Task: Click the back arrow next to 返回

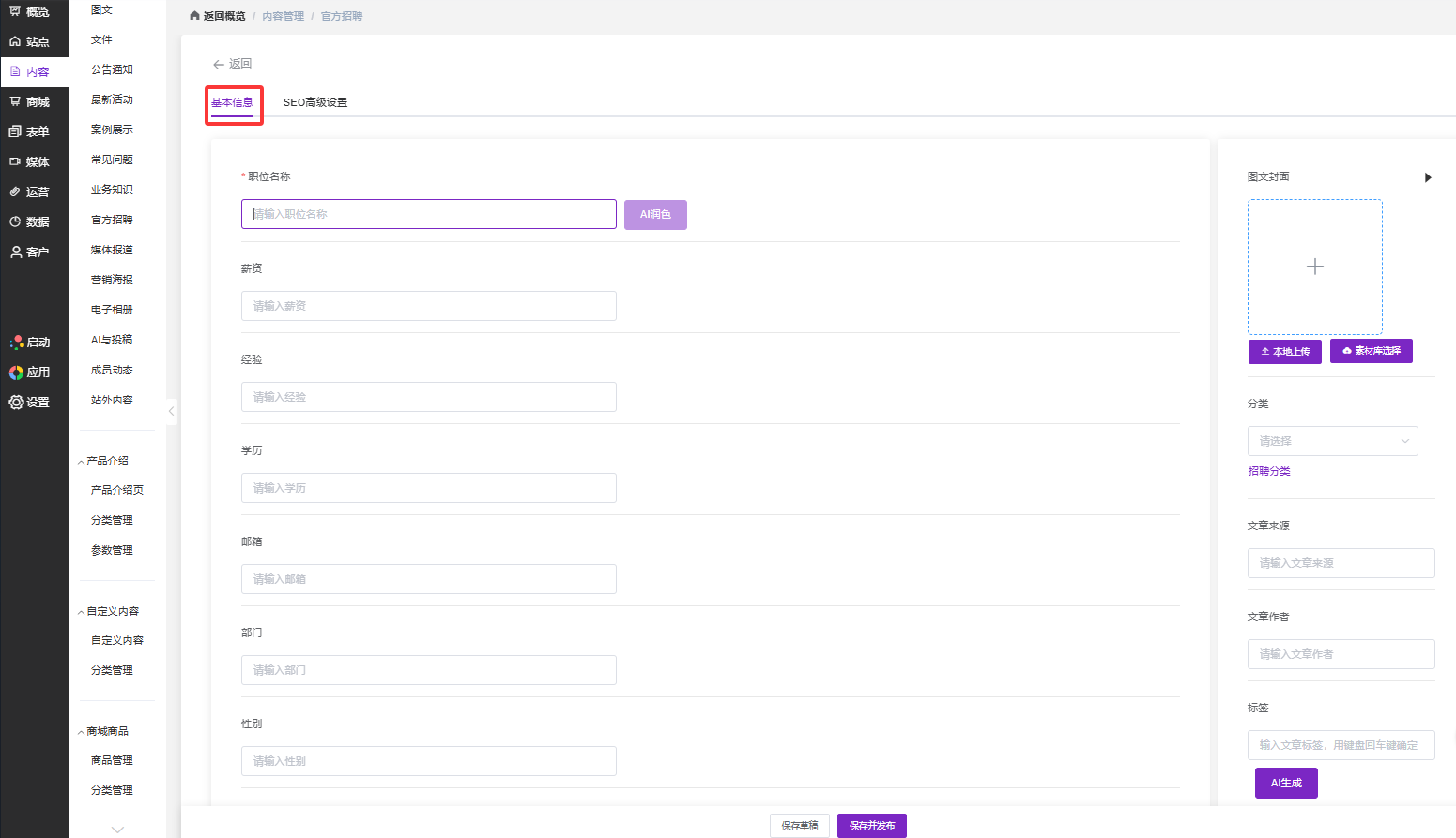Action: coord(219,64)
